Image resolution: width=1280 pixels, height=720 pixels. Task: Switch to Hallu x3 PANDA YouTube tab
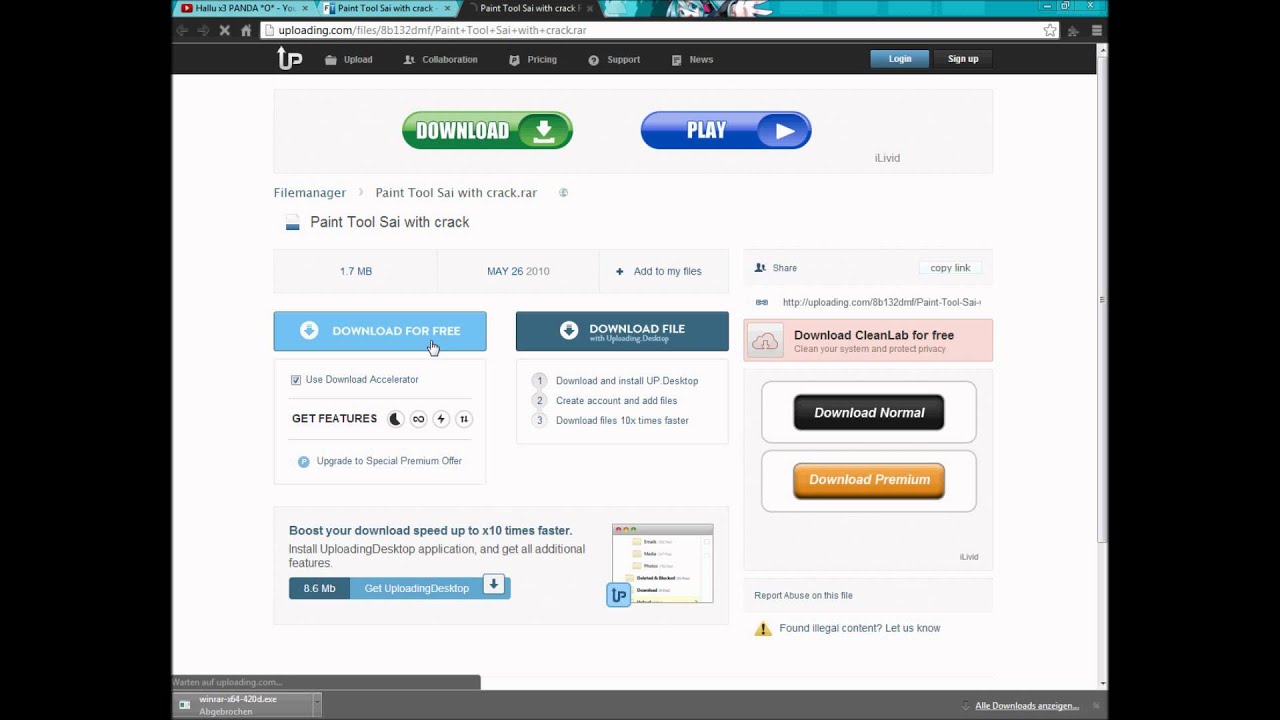click(x=243, y=8)
